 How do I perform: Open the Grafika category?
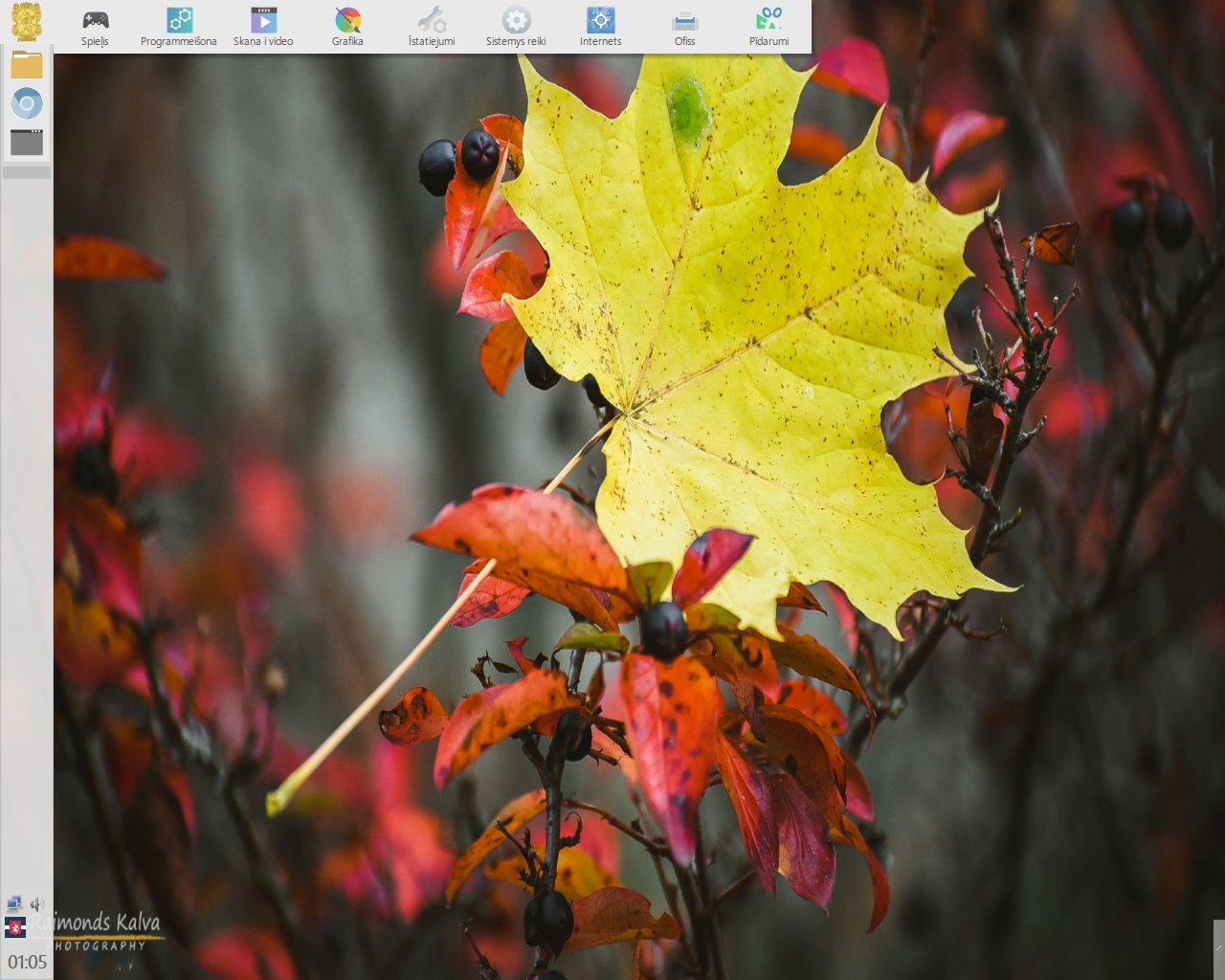coord(347,27)
